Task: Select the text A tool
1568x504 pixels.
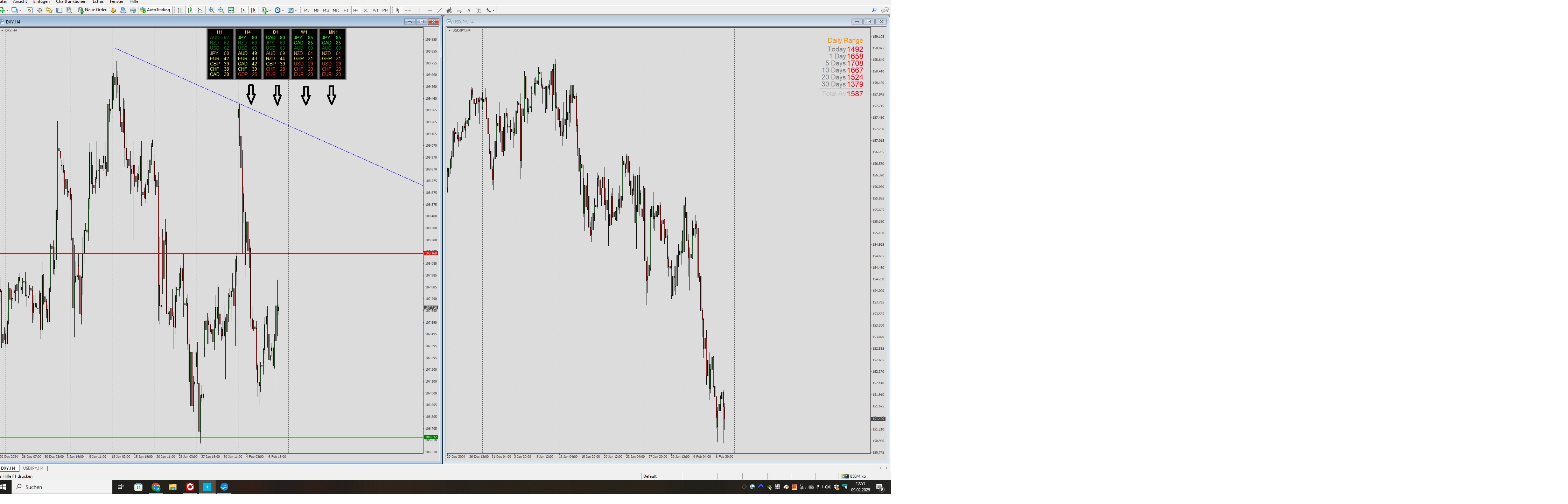Action: click(469, 10)
